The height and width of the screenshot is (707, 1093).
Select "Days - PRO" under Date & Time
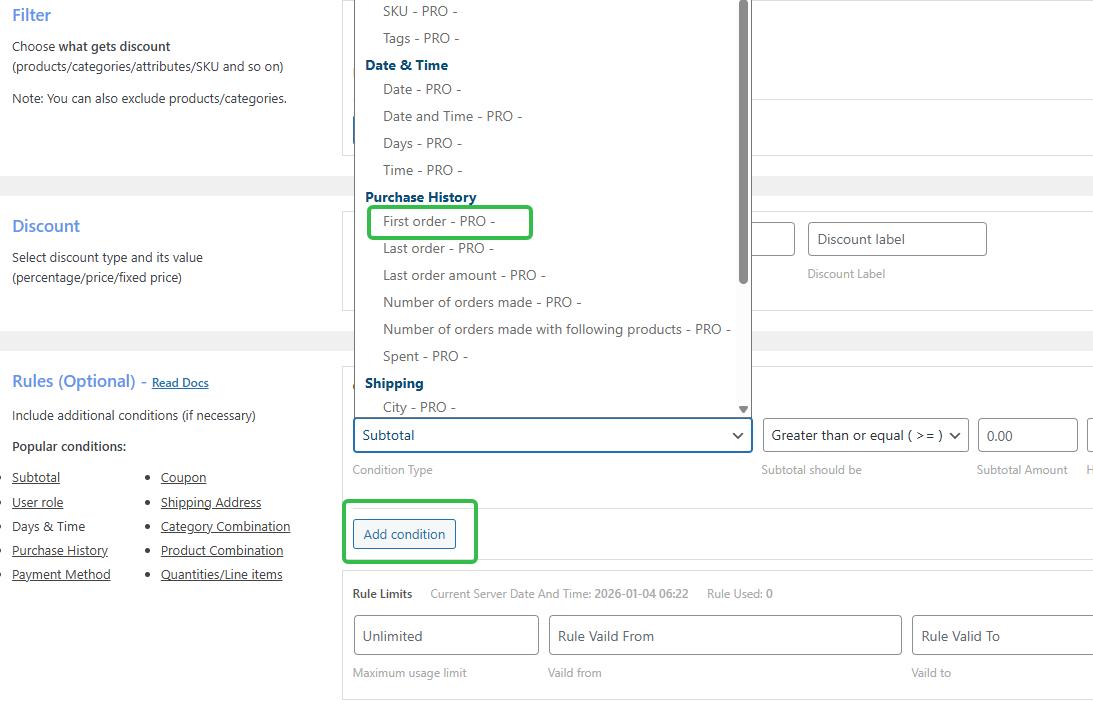[422, 143]
